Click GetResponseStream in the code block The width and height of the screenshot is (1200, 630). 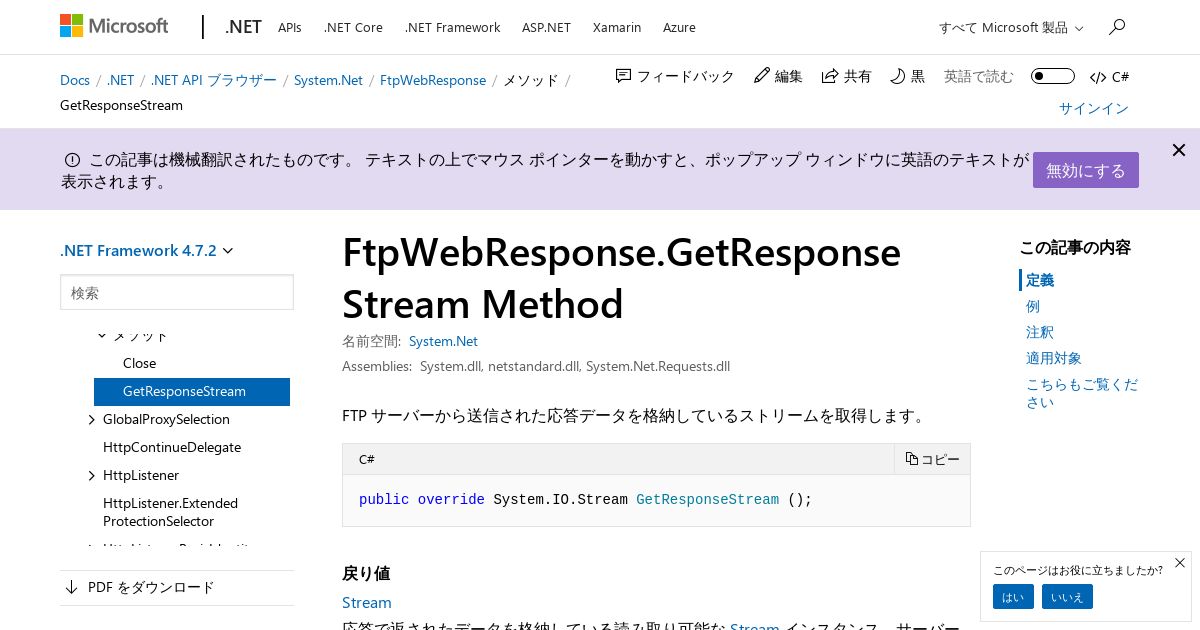pyautogui.click(x=707, y=499)
